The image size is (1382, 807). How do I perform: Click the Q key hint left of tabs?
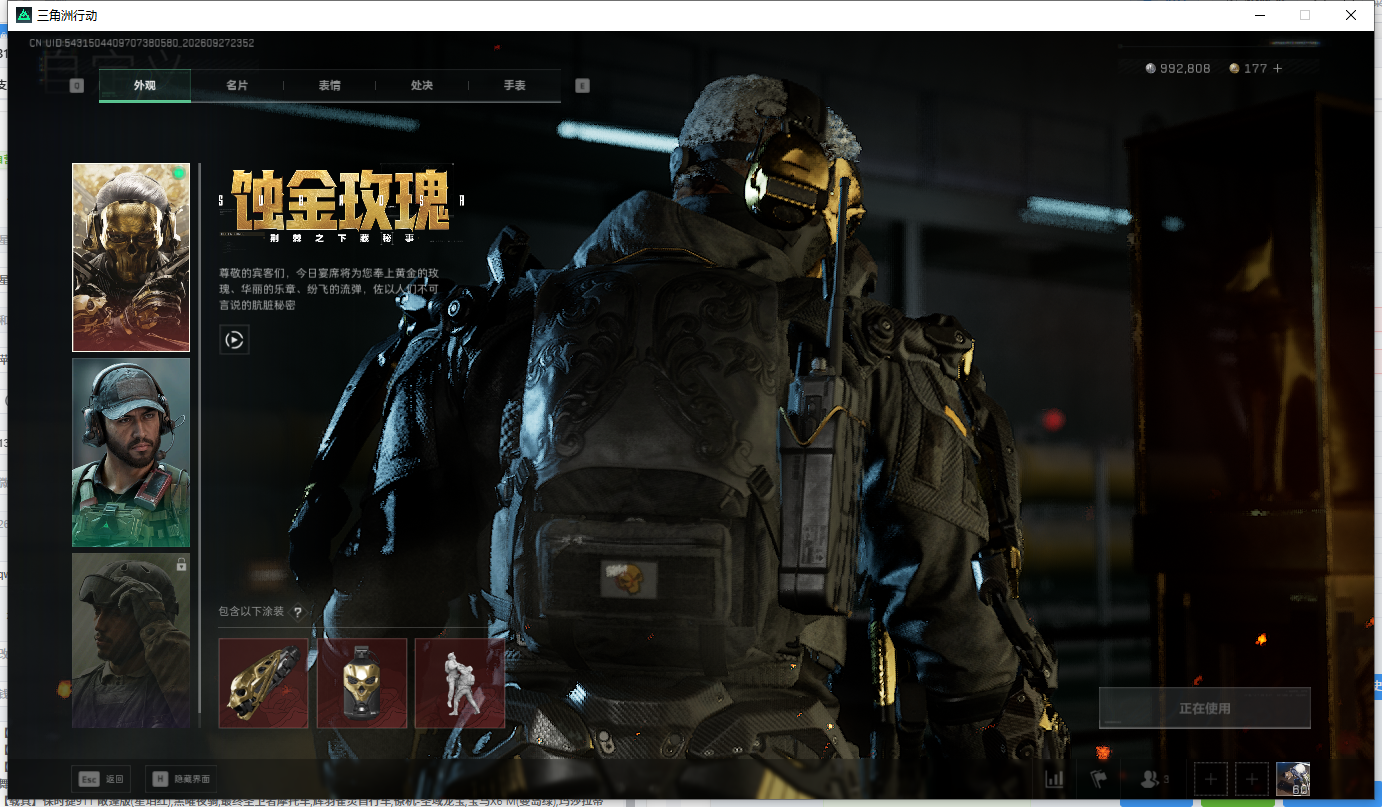[x=77, y=86]
